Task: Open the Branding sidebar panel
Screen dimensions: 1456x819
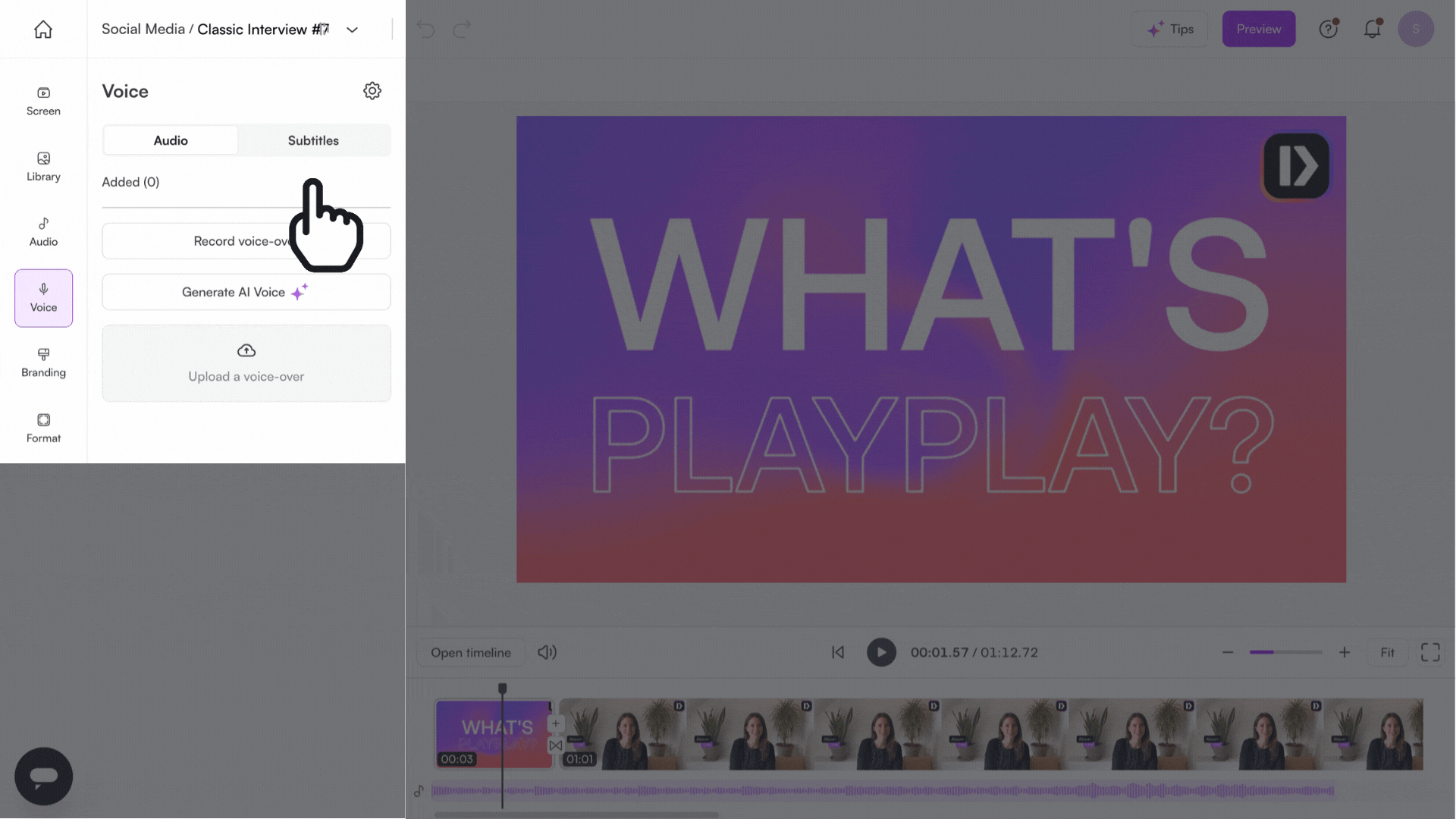Action: point(43,363)
